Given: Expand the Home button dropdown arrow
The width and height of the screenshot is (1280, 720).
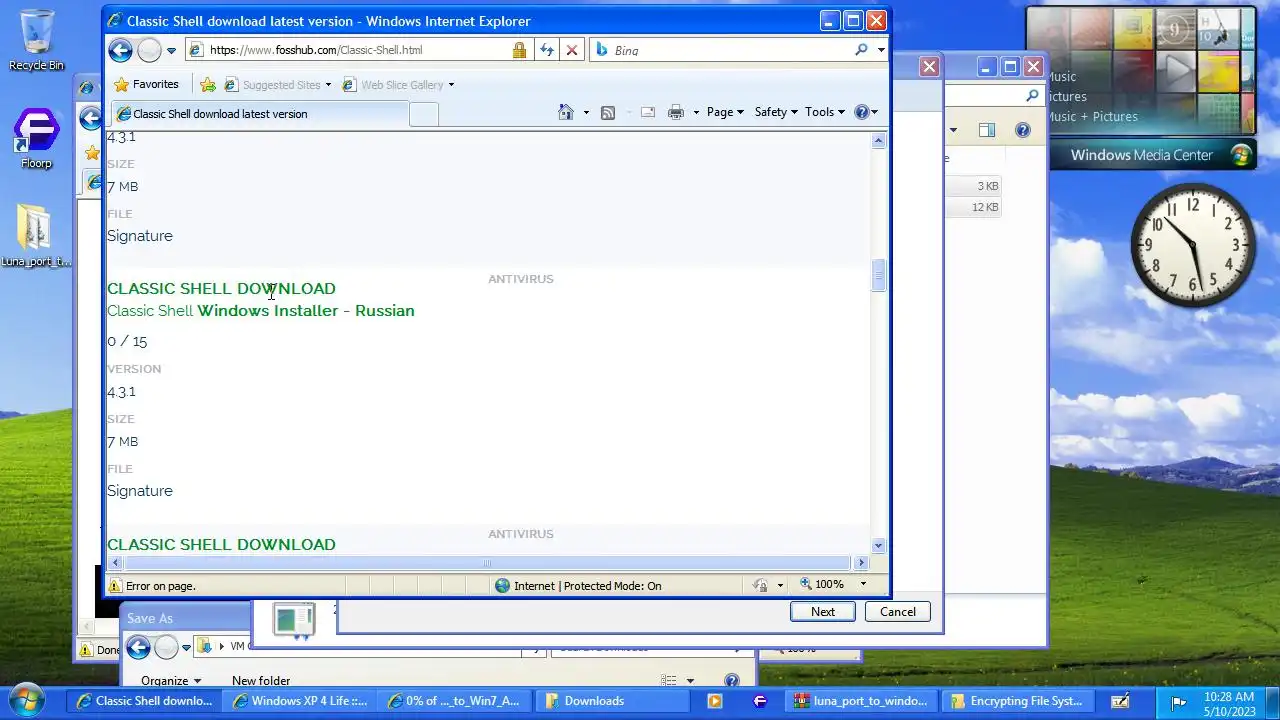Looking at the screenshot, I should pyautogui.click(x=586, y=112).
